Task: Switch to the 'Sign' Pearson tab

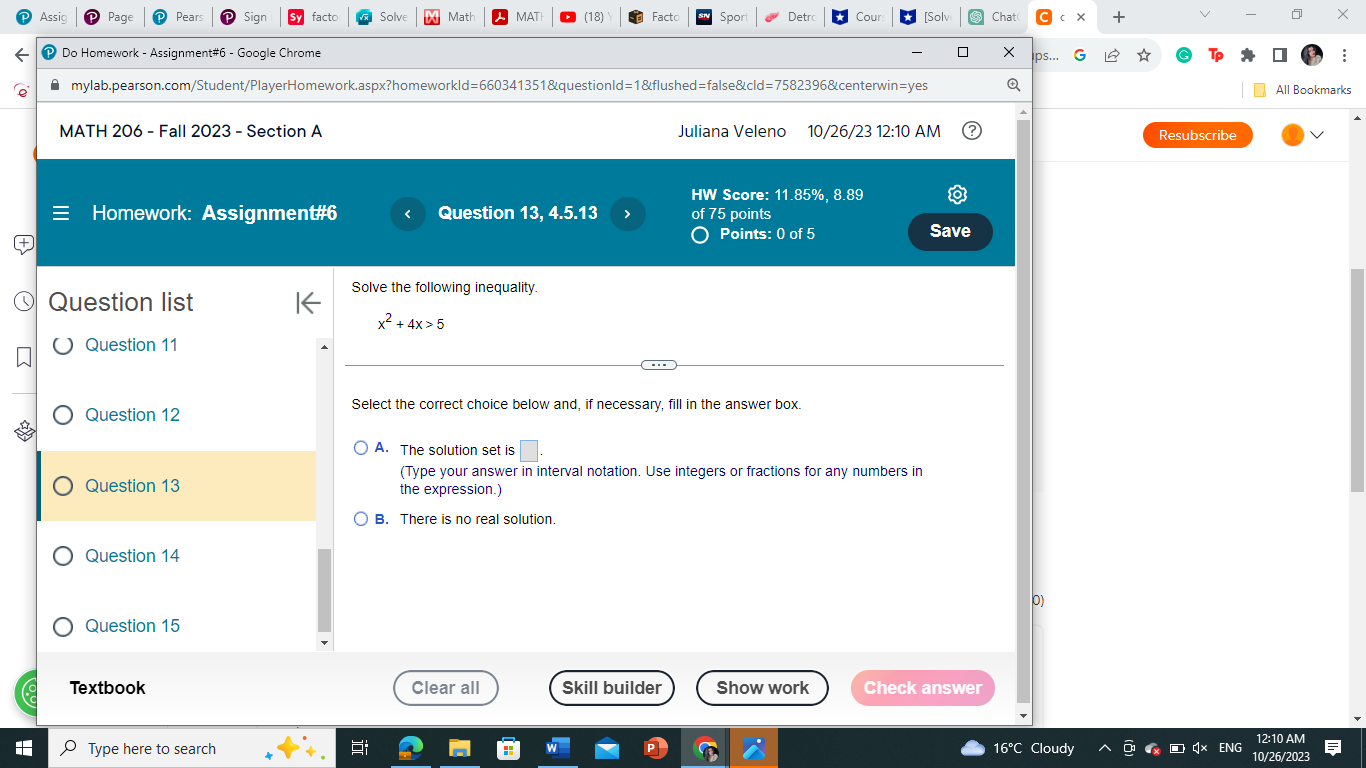Action: [x=245, y=17]
